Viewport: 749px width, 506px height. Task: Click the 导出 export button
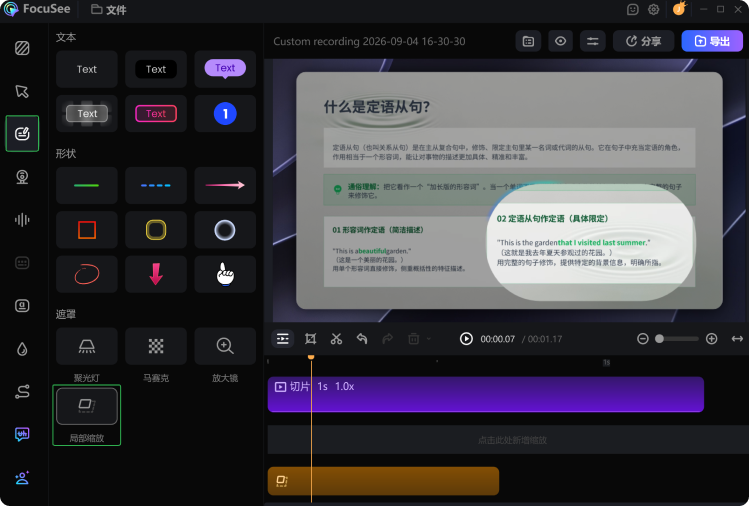point(712,42)
